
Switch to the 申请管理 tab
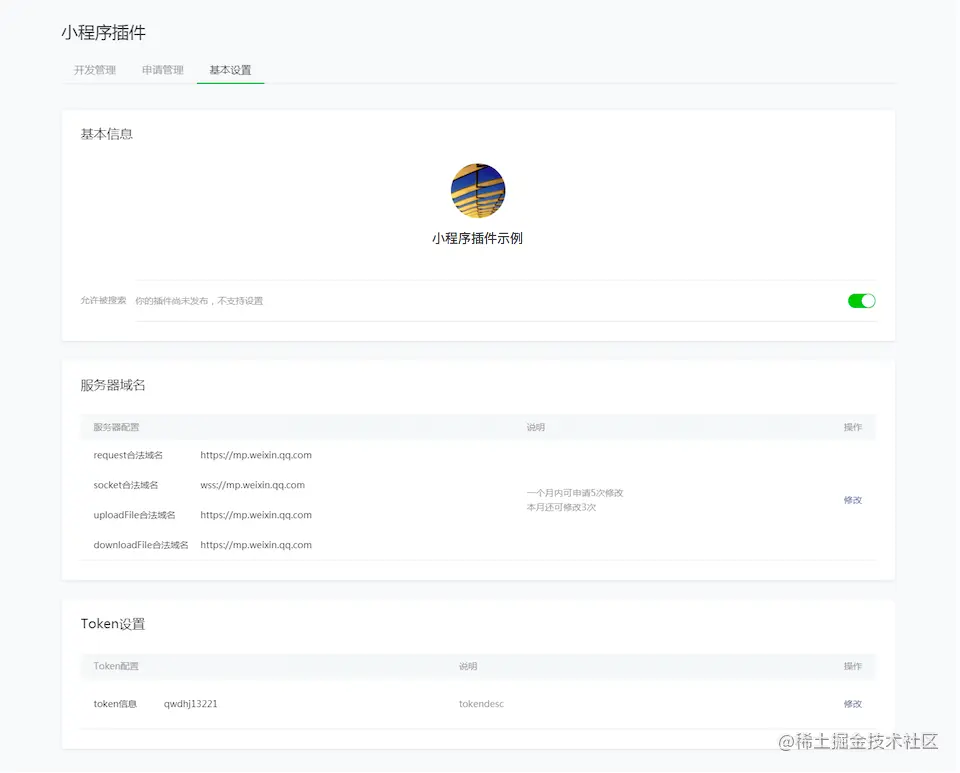[x=163, y=70]
